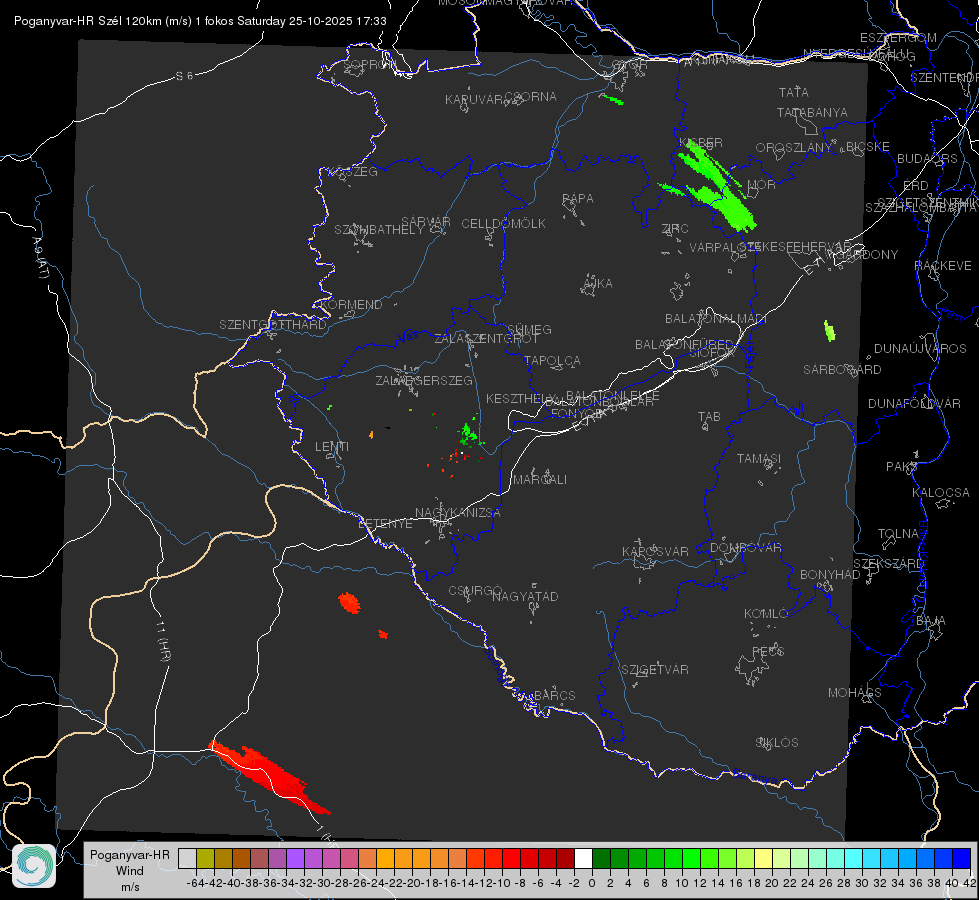Click the CSURGÓ city label
The height and width of the screenshot is (900, 979).
coord(475,591)
